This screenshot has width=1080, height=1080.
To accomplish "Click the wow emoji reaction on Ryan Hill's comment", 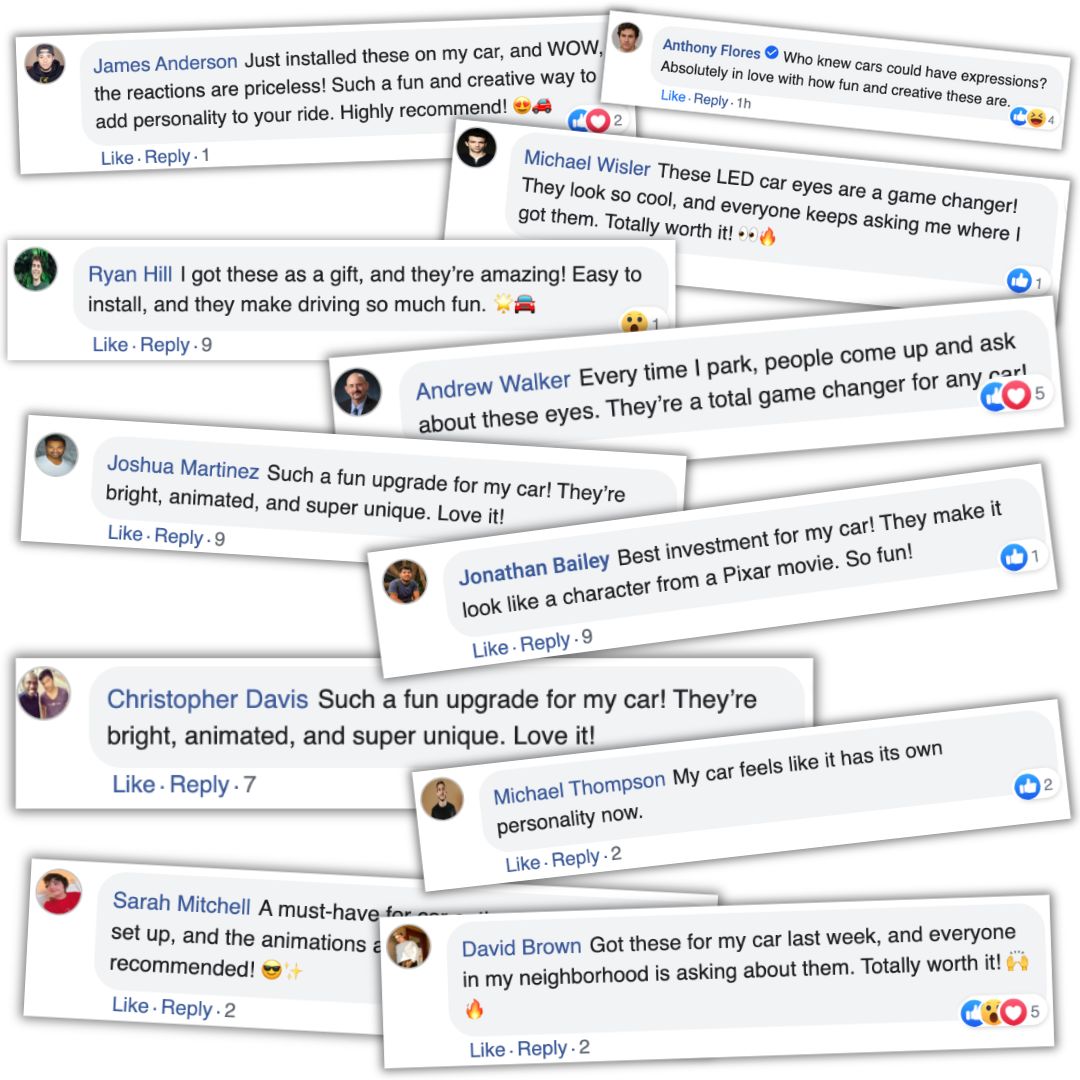I will pyautogui.click(x=633, y=323).
